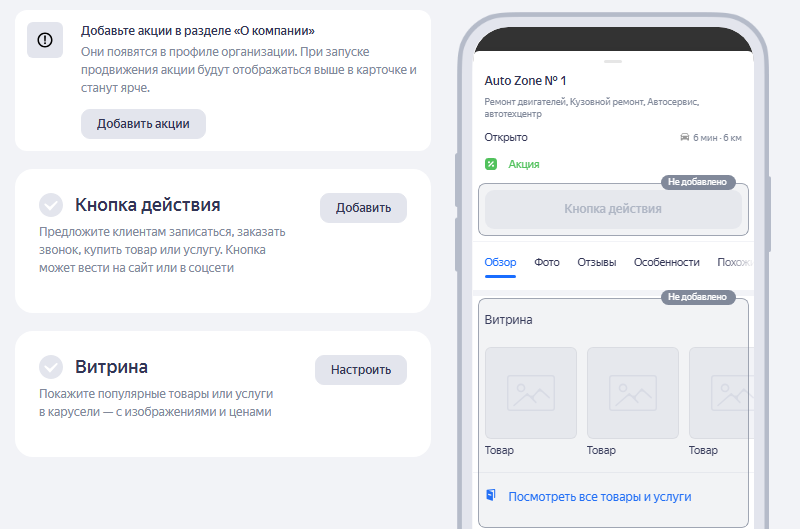This screenshot has height=529, width=800.
Task: Toggle the checkmark circle next to Кнопка действия
Action: pos(51,205)
